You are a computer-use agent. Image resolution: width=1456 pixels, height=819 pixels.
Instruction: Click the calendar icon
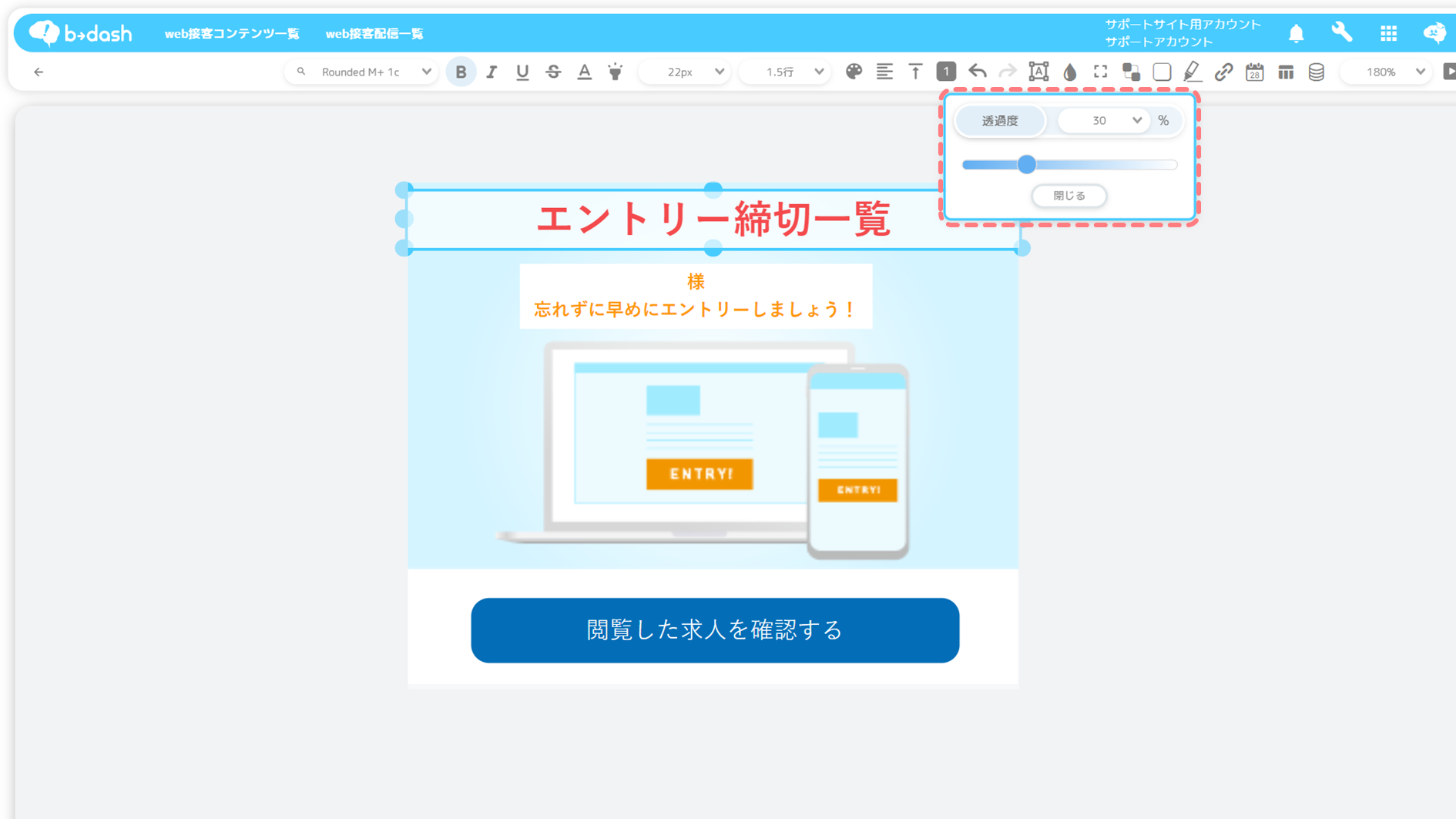click(x=1255, y=72)
